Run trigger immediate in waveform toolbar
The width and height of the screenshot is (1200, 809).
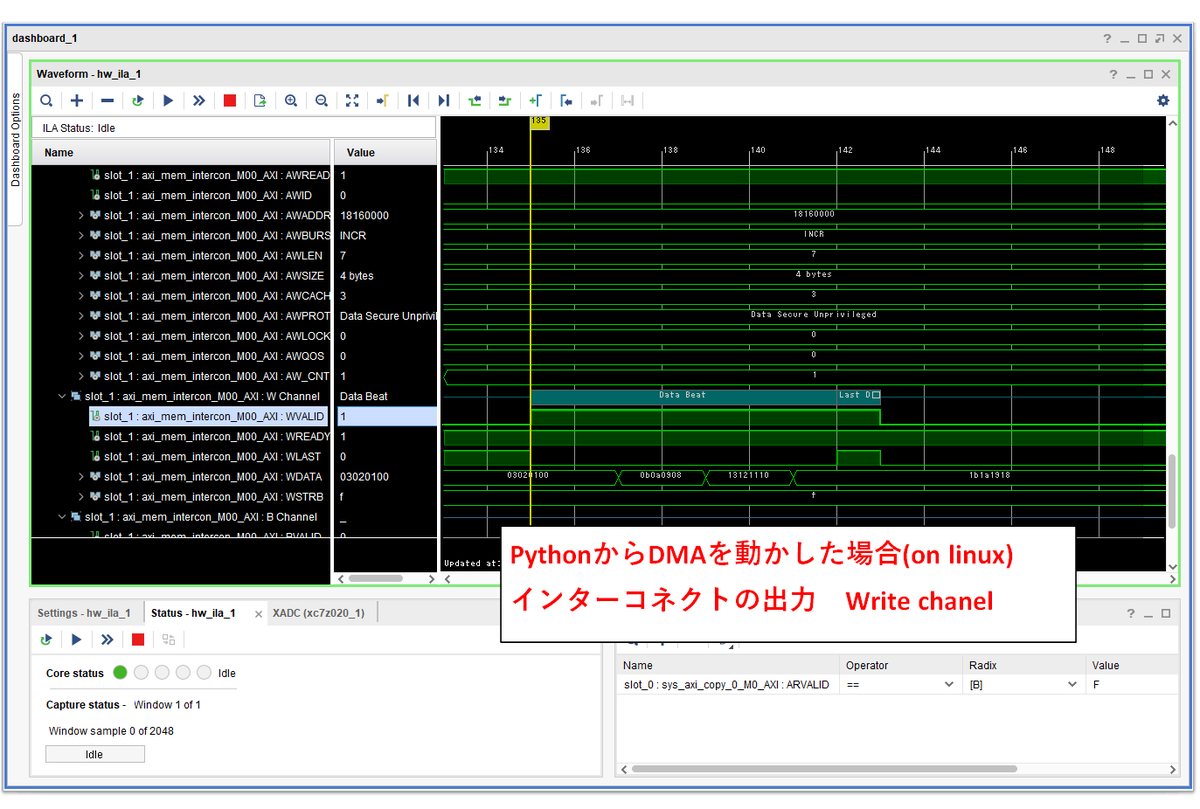pyautogui.click(x=199, y=101)
